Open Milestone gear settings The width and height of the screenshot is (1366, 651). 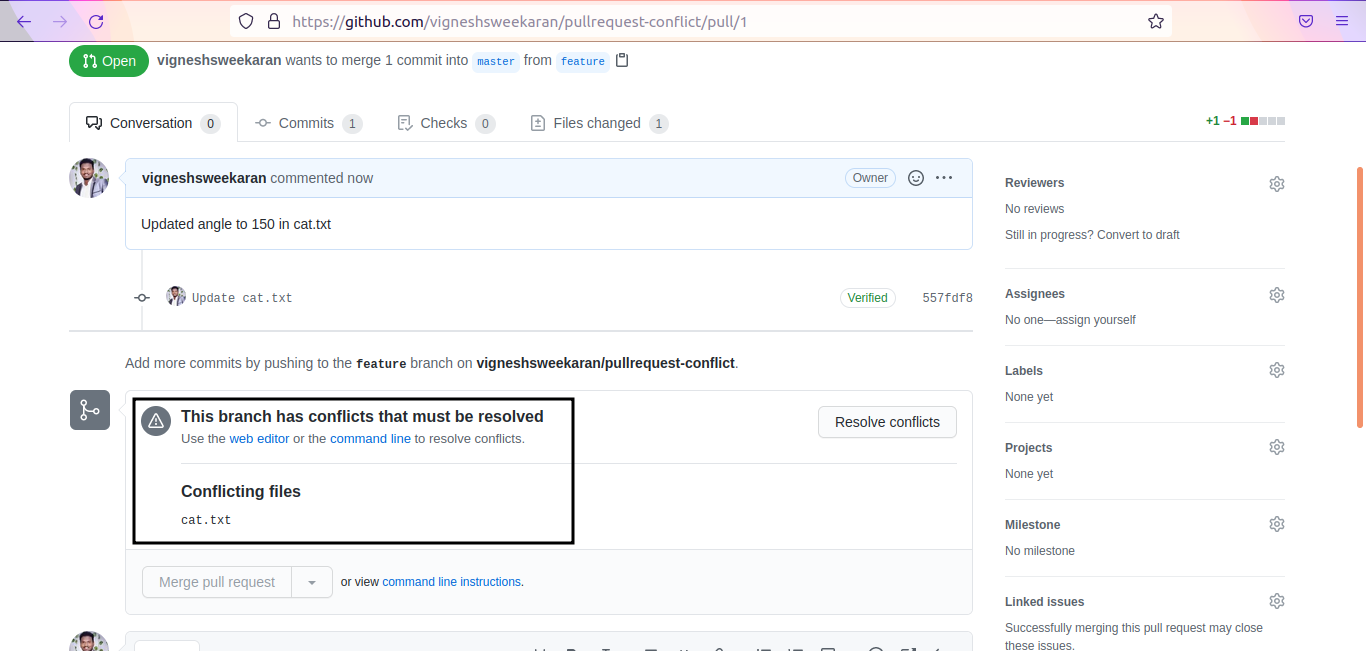pos(1276,524)
